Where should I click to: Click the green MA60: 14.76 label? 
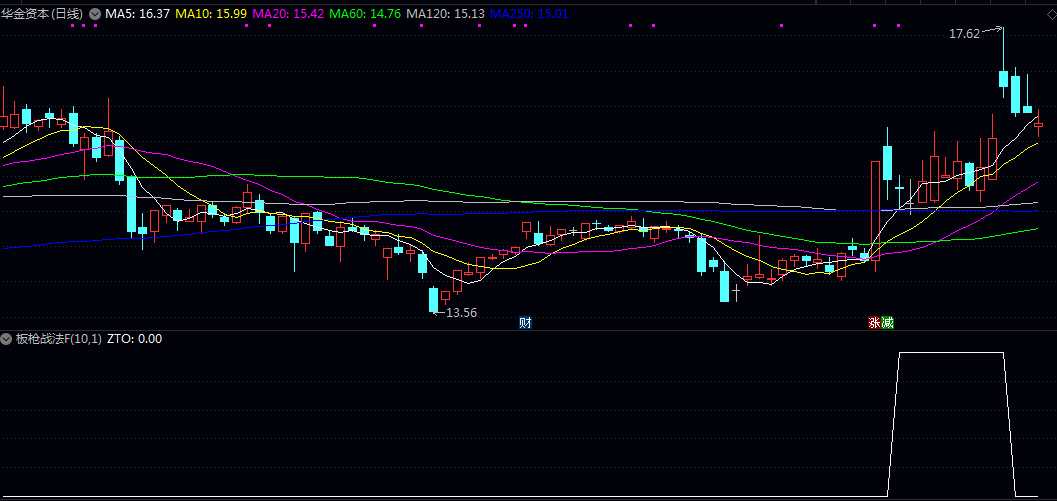(367, 13)
